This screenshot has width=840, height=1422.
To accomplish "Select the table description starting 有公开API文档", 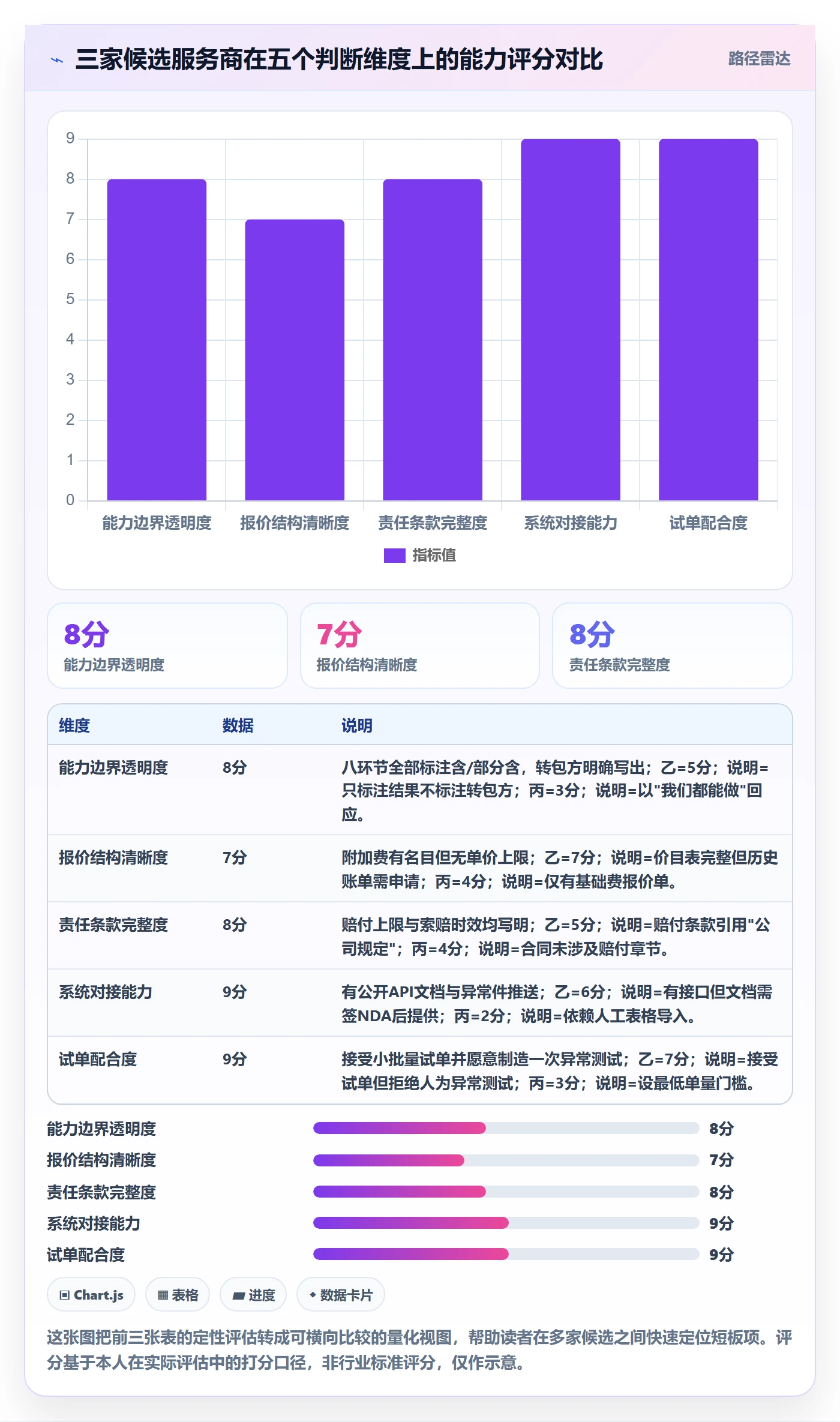I will (557, 1004).
